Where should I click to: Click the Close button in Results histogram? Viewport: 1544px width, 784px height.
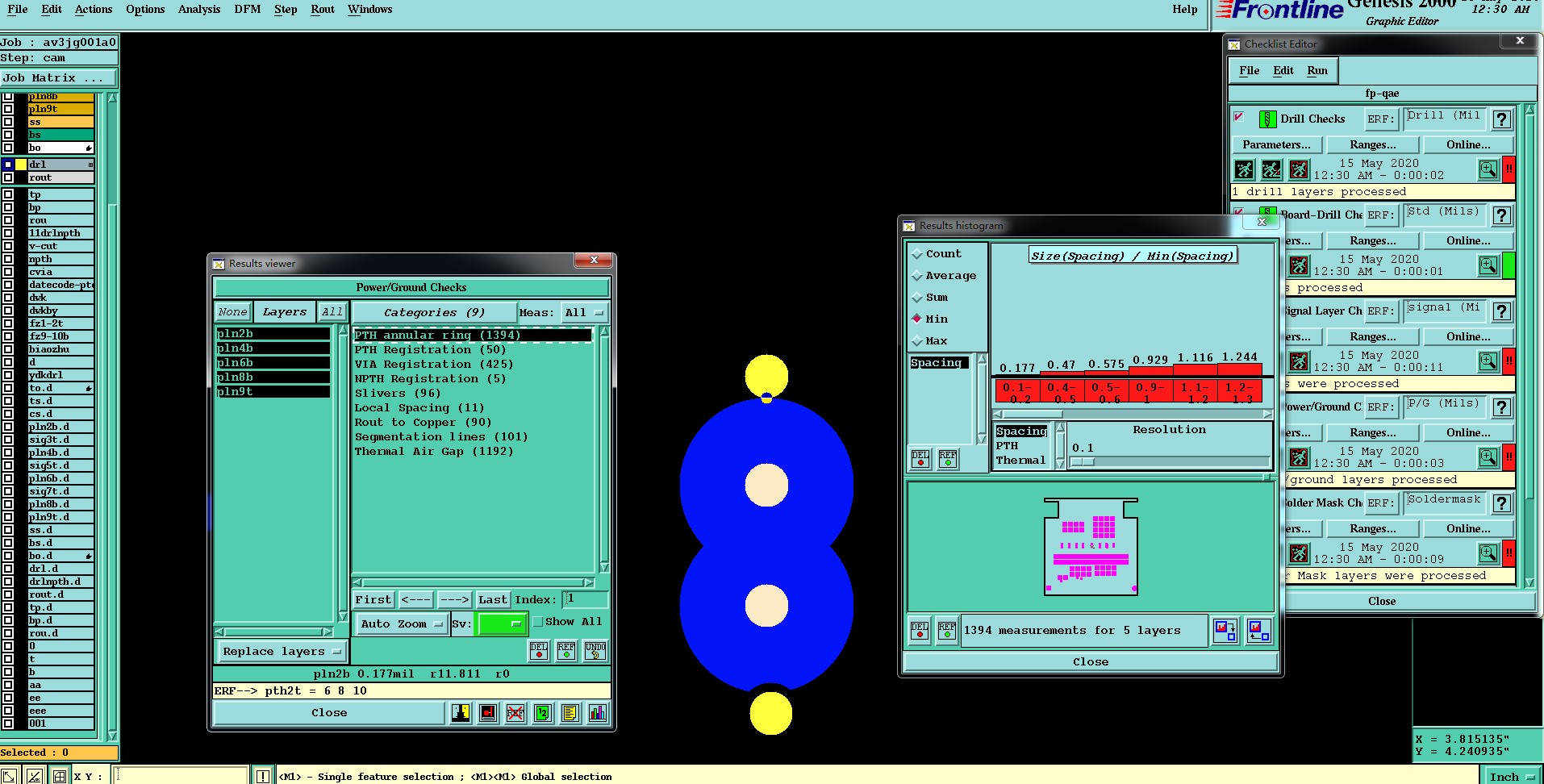(1090, 662)
